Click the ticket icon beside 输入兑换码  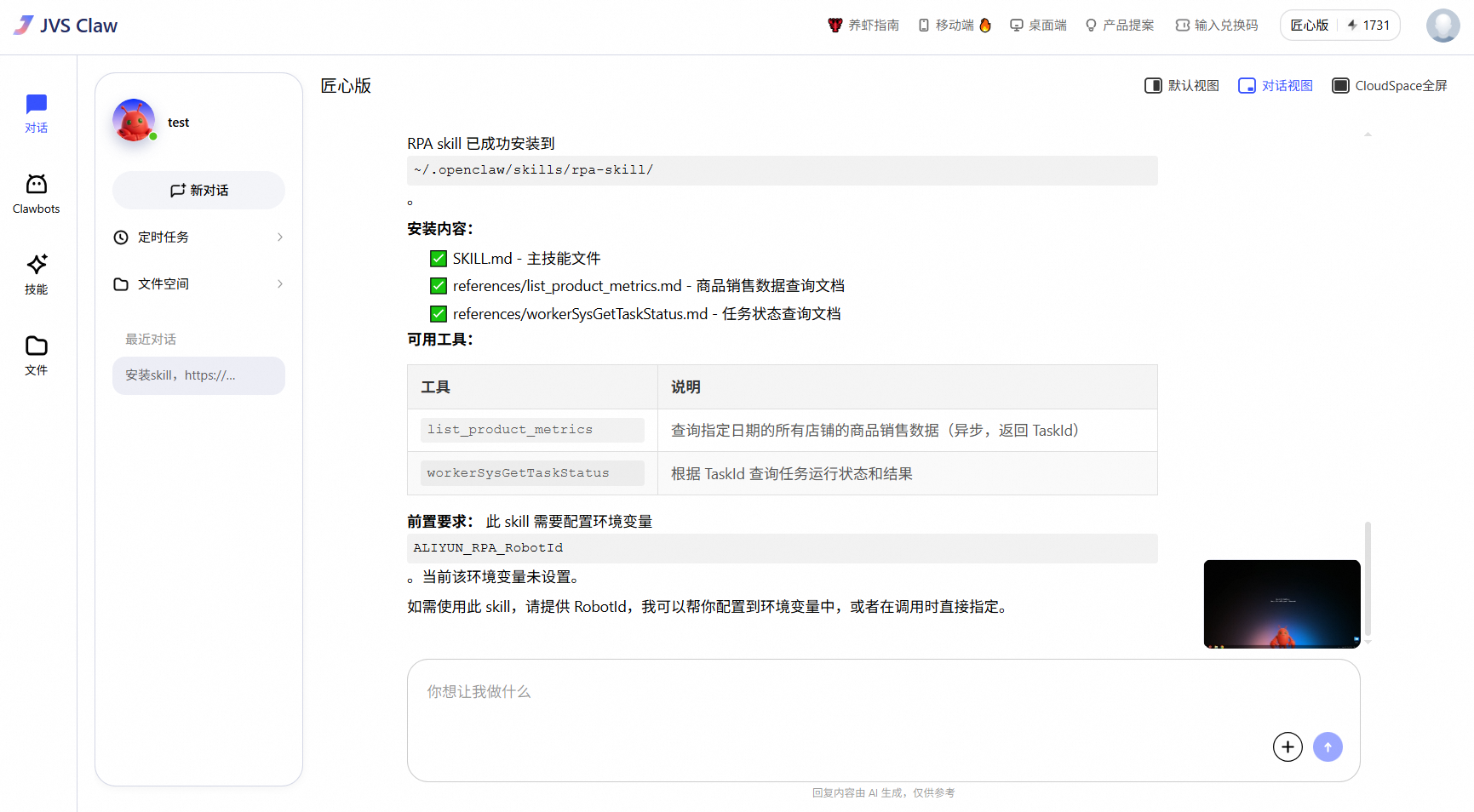[x=1182, y=26]
